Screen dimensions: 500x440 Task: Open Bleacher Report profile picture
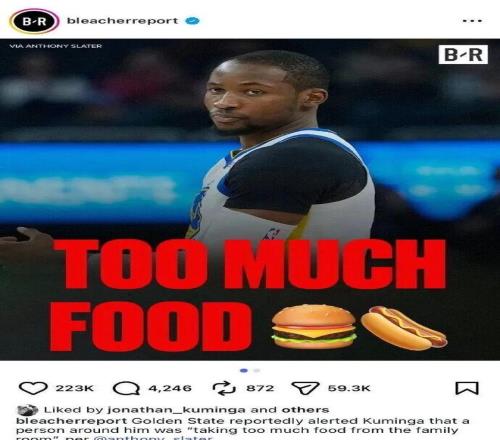coord(35,21)
